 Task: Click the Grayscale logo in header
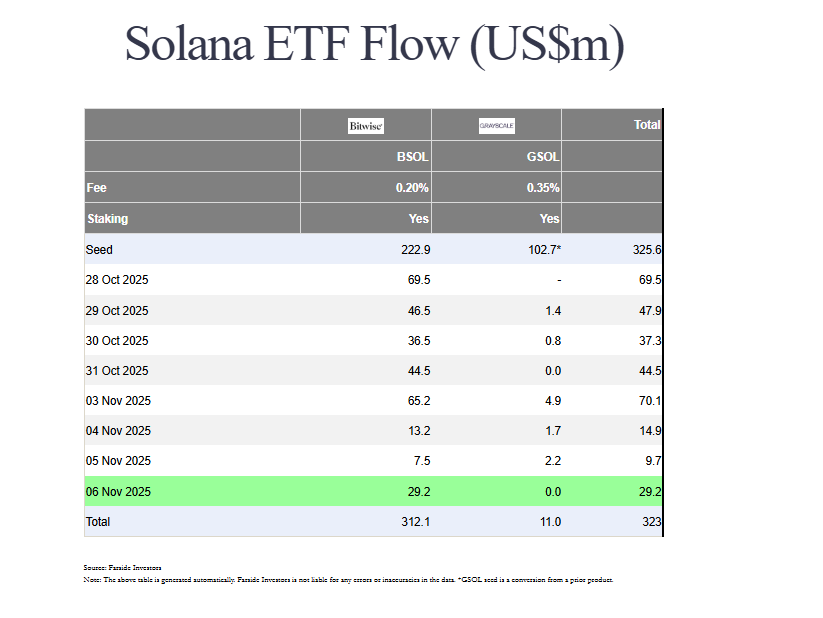[496, 126]
